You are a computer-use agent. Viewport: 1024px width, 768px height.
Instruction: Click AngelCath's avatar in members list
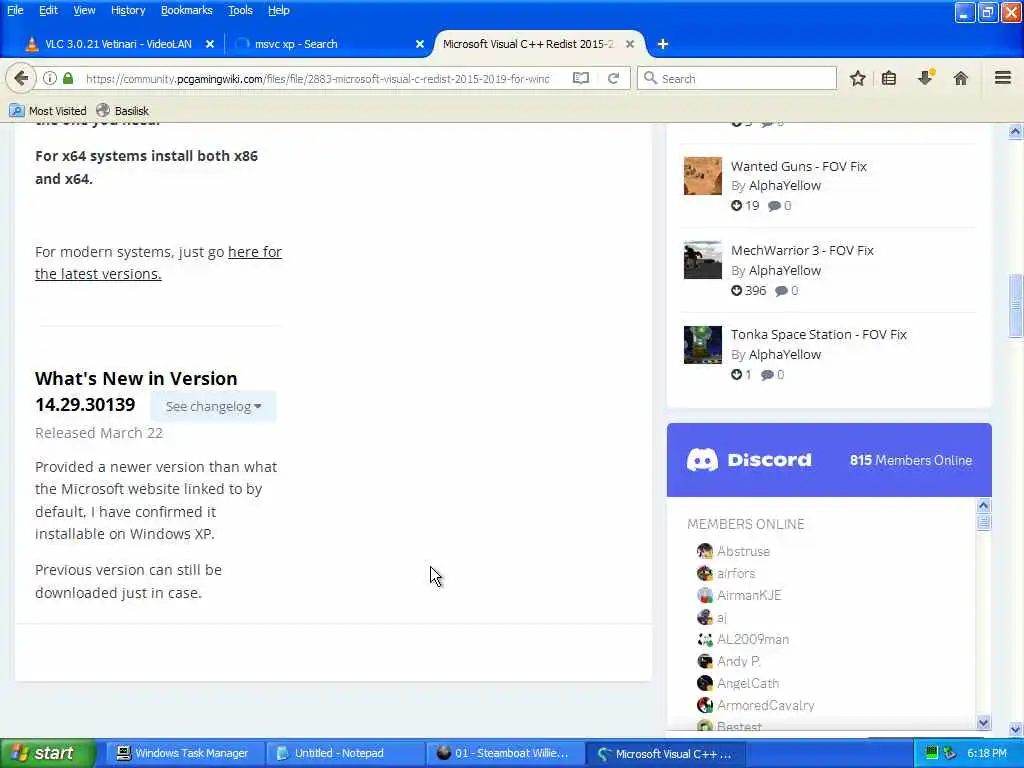click(705, 683)
